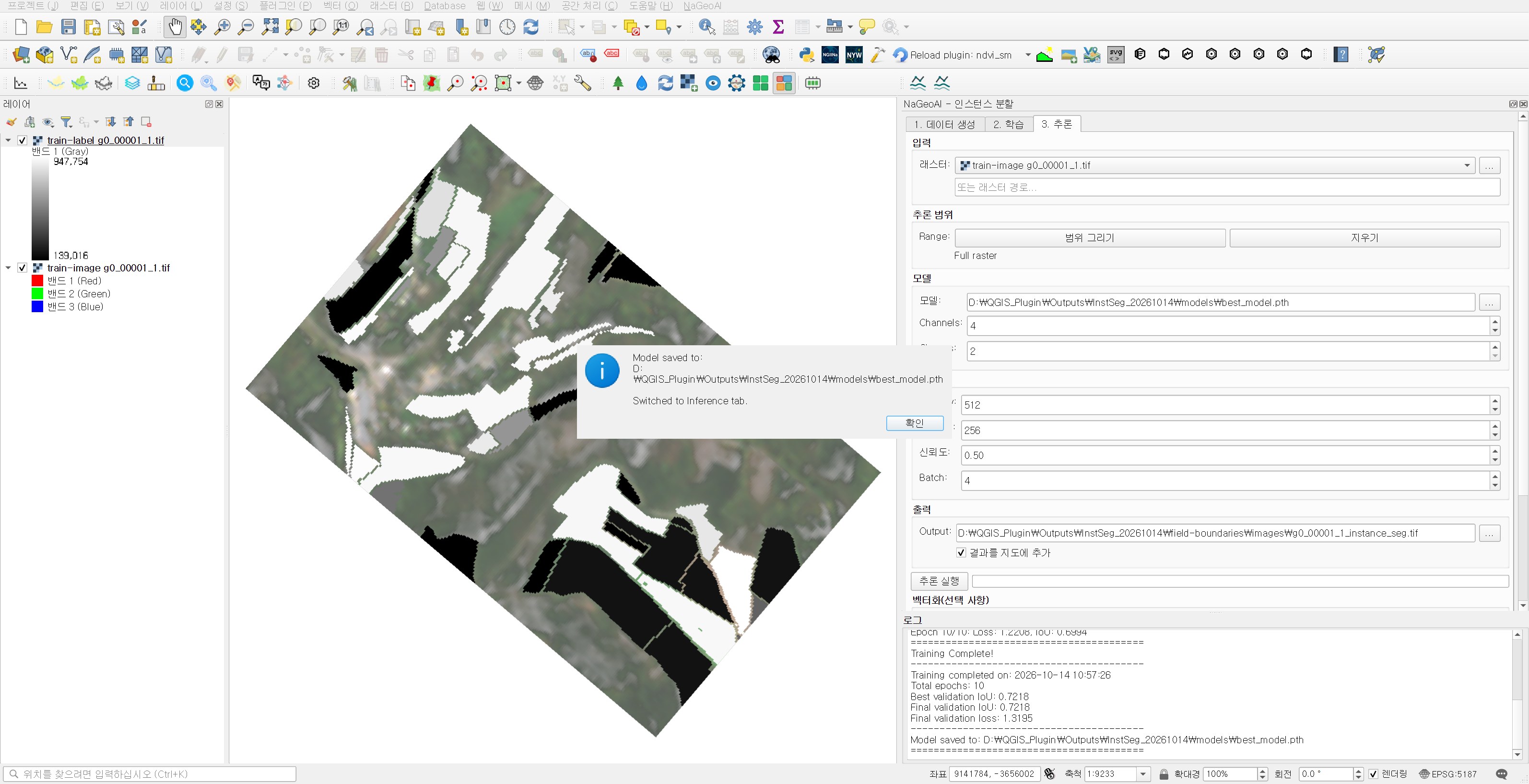Click the 또는 래스터 경로 input field
1529x784 pixels.
1227,187
